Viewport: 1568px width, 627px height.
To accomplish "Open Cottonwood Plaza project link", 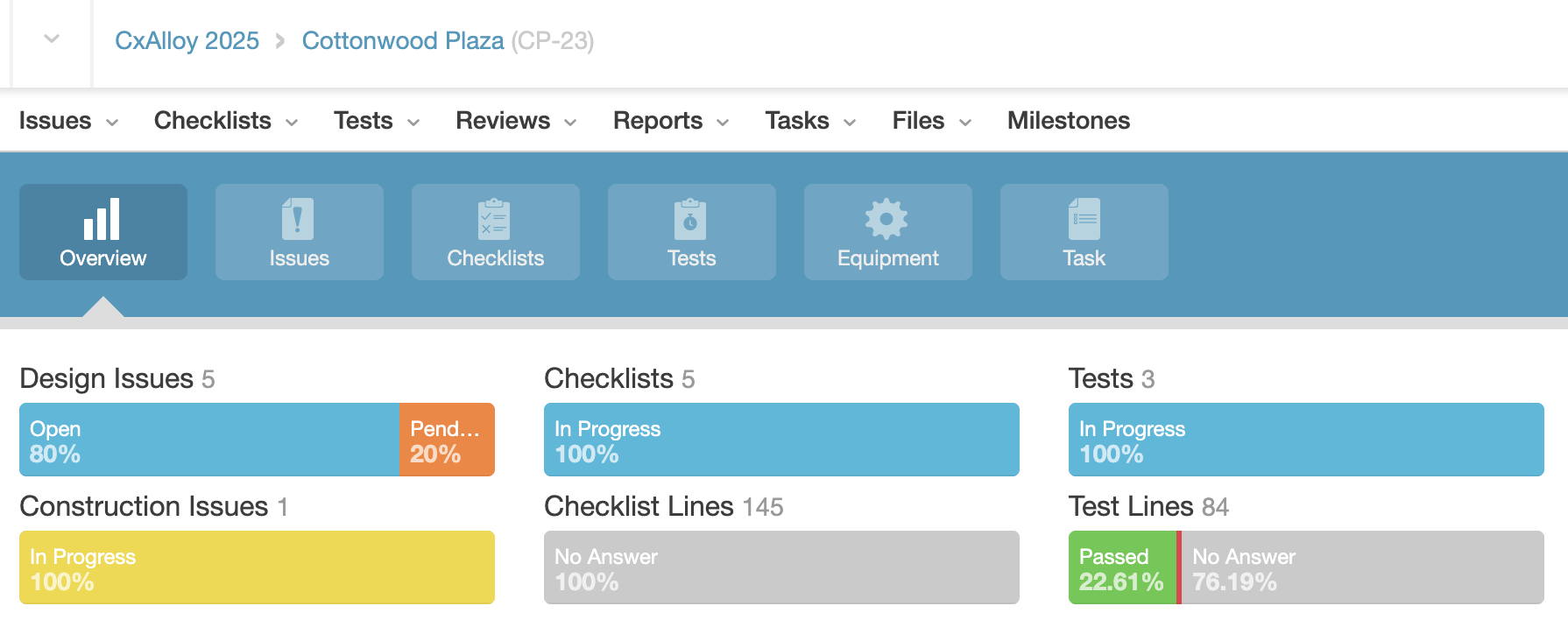I will (x=402, y=41).
